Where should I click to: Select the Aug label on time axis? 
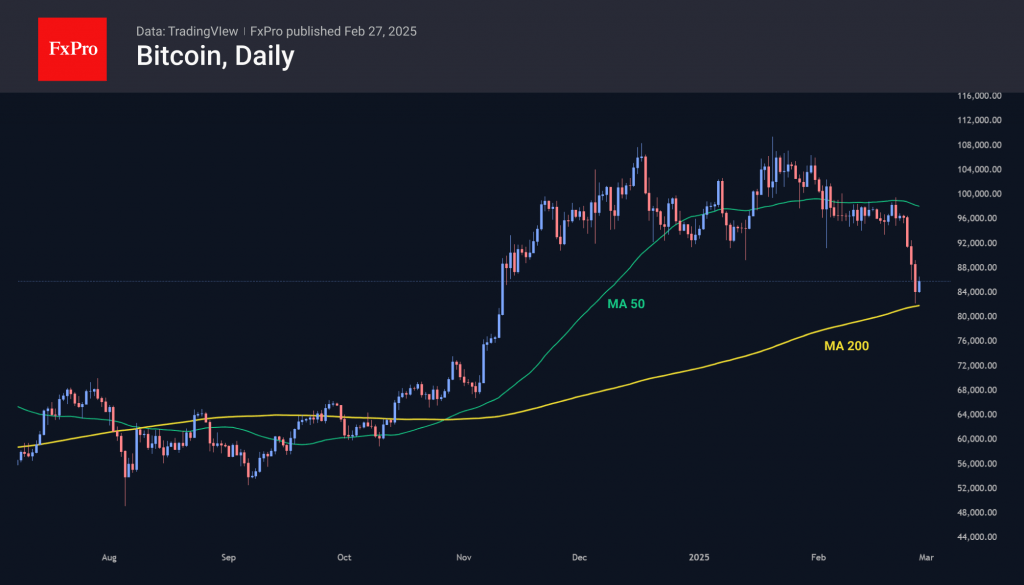click(110, 557)
